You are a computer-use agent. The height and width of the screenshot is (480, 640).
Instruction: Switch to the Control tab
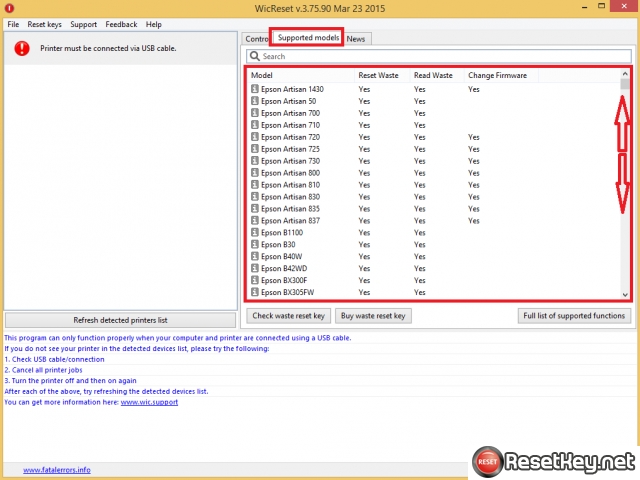pyautogui.click(x=256, y=38)
